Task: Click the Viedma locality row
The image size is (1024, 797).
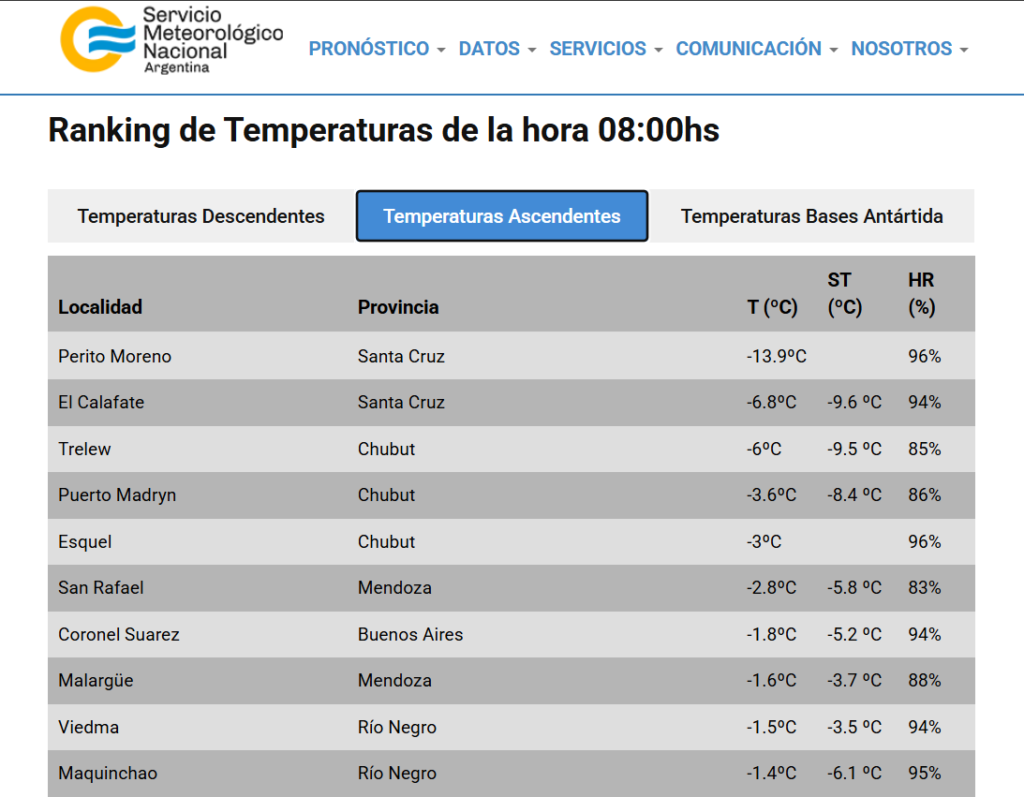Action: pos(511,727)
